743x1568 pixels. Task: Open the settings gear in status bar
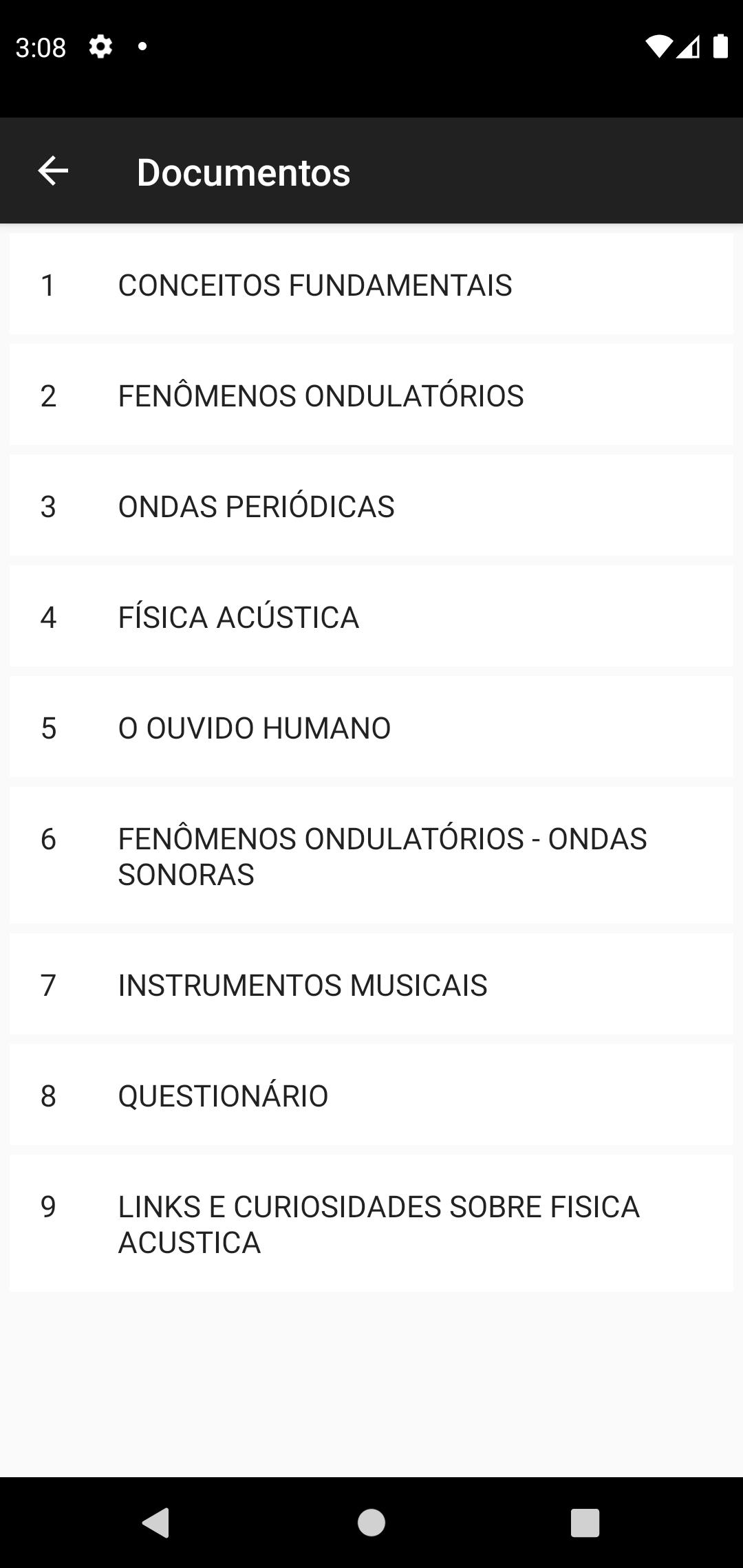click(100, 47)
